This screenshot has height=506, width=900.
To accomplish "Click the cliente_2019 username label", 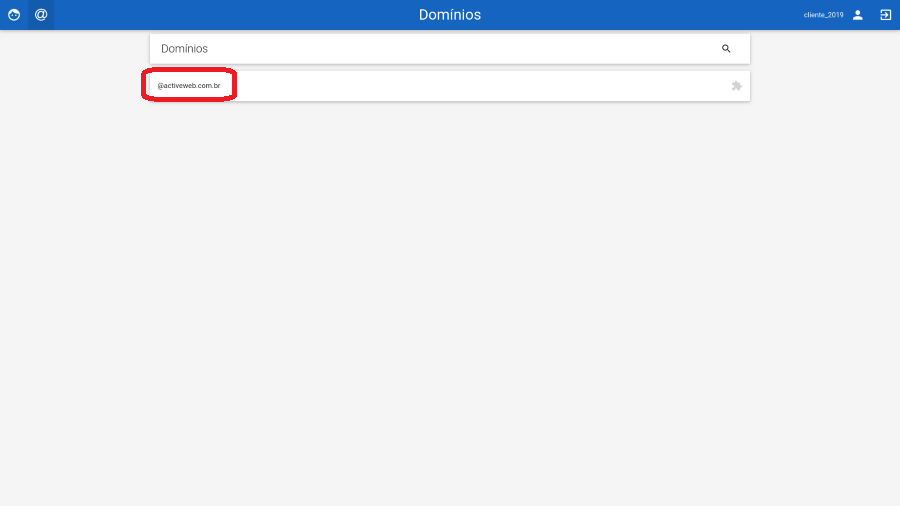I will click(823, 15).
